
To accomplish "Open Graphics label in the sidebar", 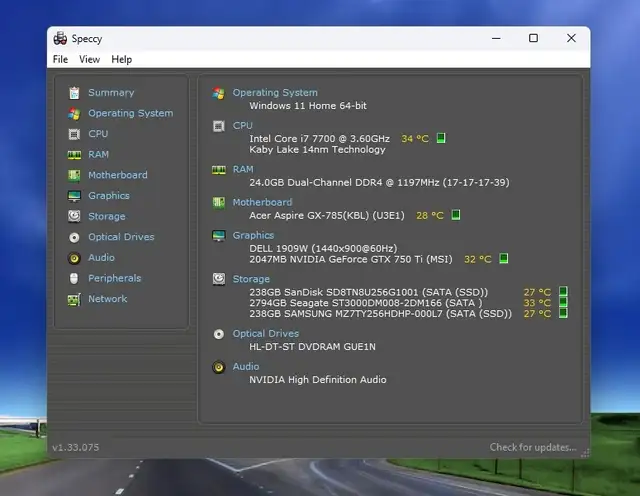I will coord(109,196).
